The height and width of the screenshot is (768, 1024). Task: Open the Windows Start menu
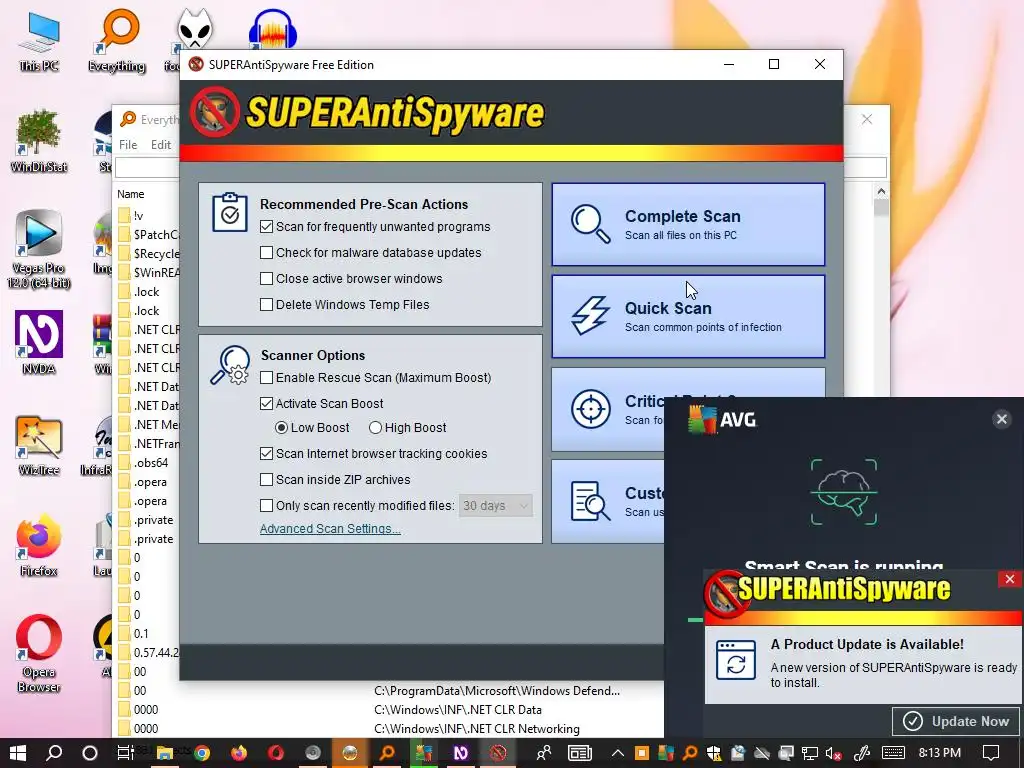(18, 753)
